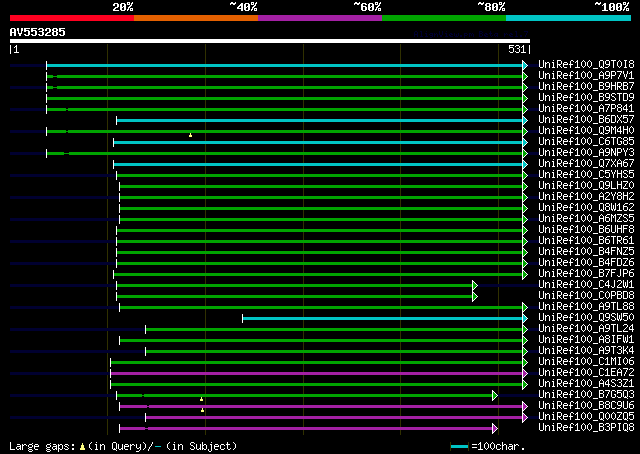640x454 pixels.
Task: Select the UniRef100_A9TL24 label
Action: (586, 329)
